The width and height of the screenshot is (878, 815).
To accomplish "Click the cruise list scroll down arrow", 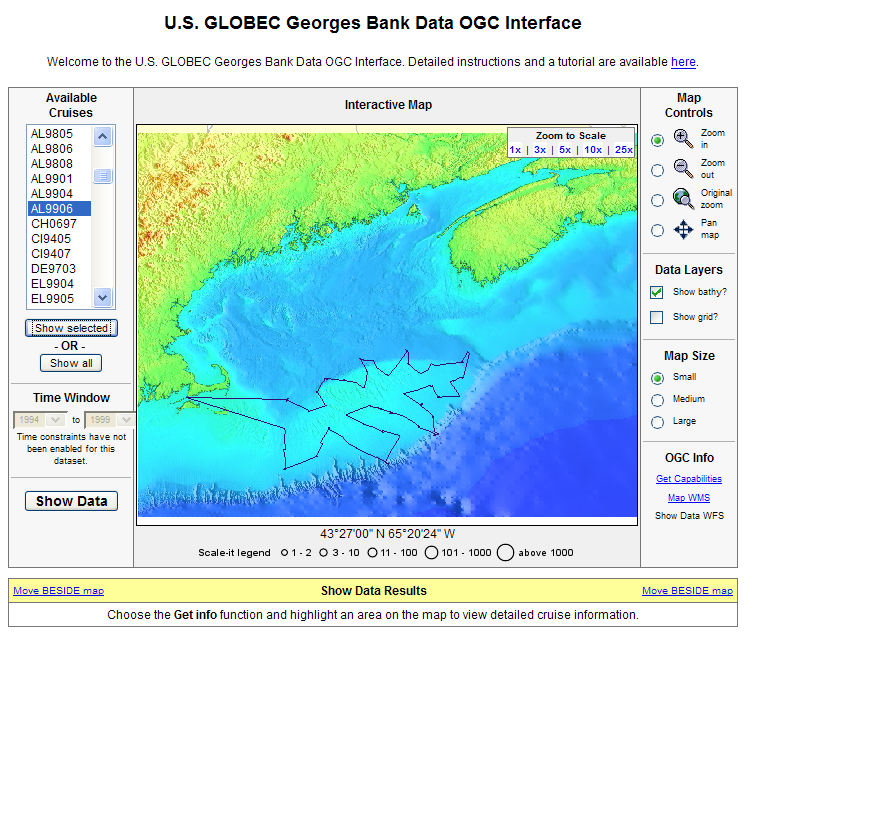I will point(102,297).
